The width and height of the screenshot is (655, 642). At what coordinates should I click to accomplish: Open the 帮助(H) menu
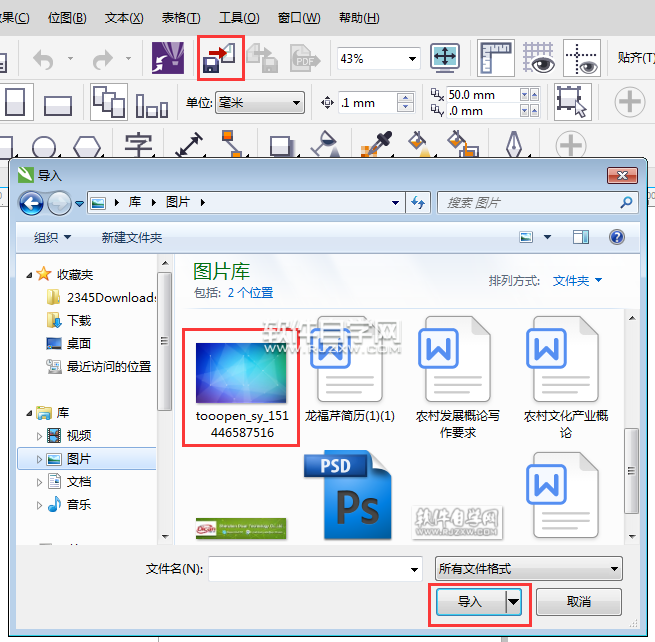click(359, 18)
